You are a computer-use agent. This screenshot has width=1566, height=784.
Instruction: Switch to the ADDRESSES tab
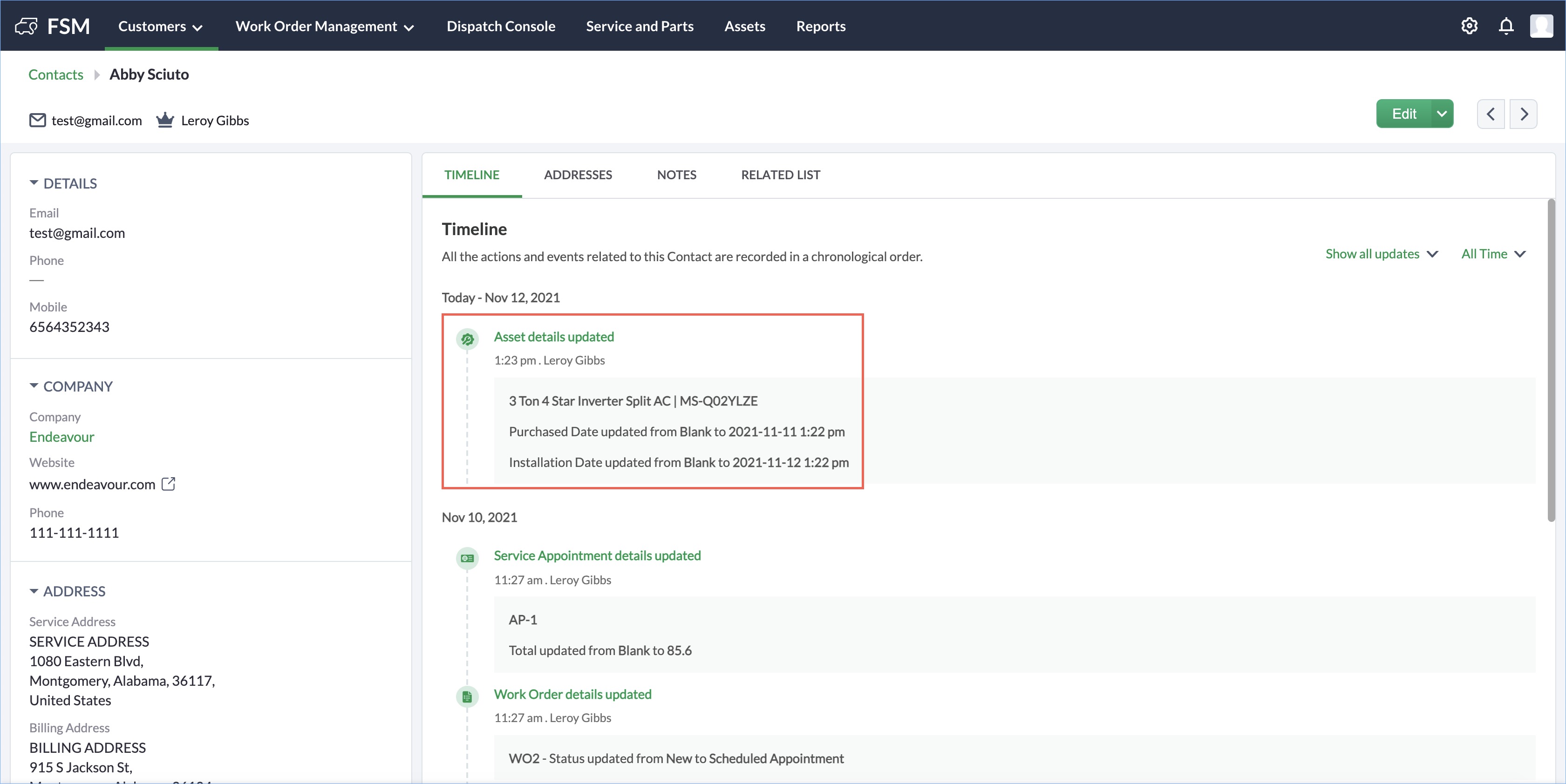tap(578, 175)
